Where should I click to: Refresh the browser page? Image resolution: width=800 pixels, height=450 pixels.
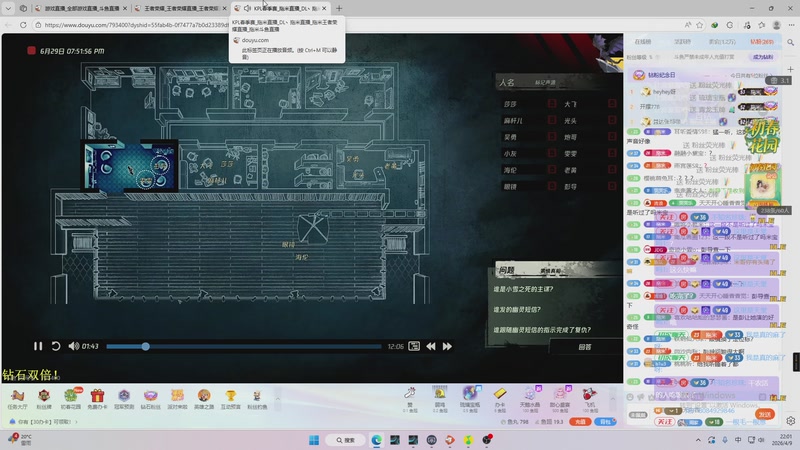coord(23,24)
